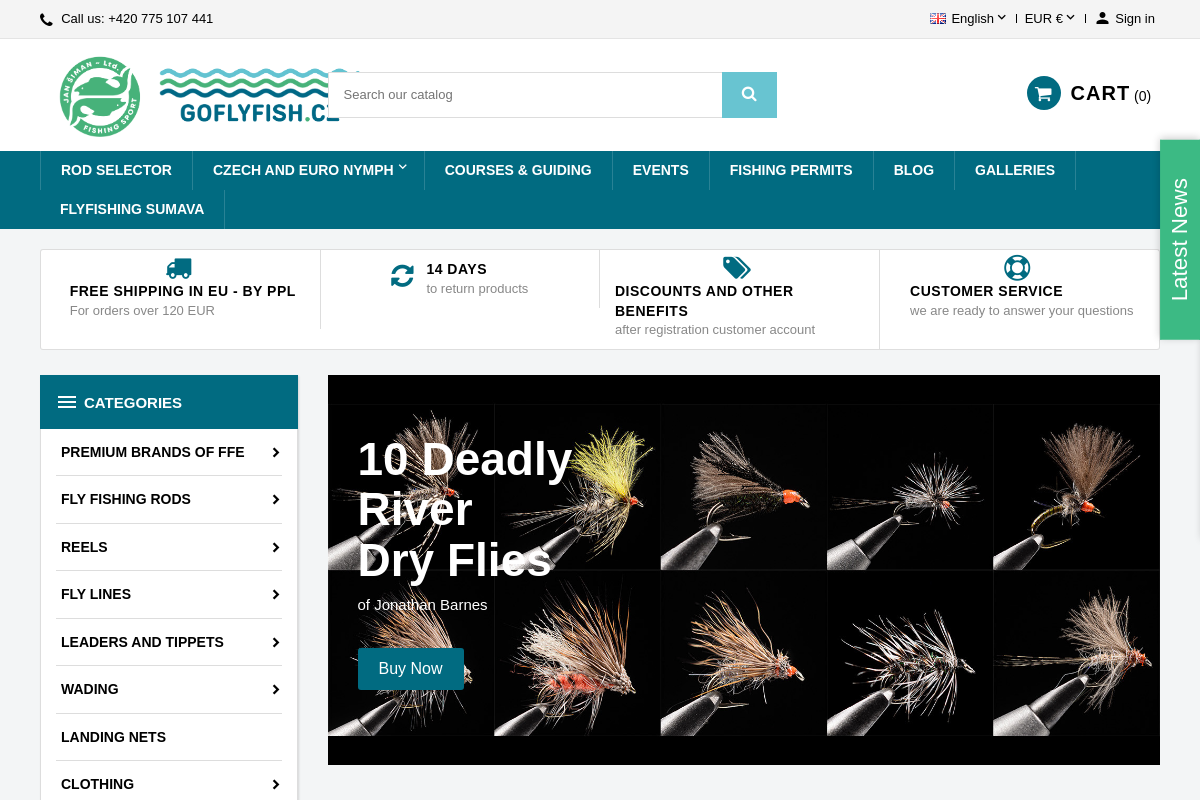Click the 14 days return arrows icon
Image resolution: width=1200 pixels, height=800 pixels.
[402, 276]
